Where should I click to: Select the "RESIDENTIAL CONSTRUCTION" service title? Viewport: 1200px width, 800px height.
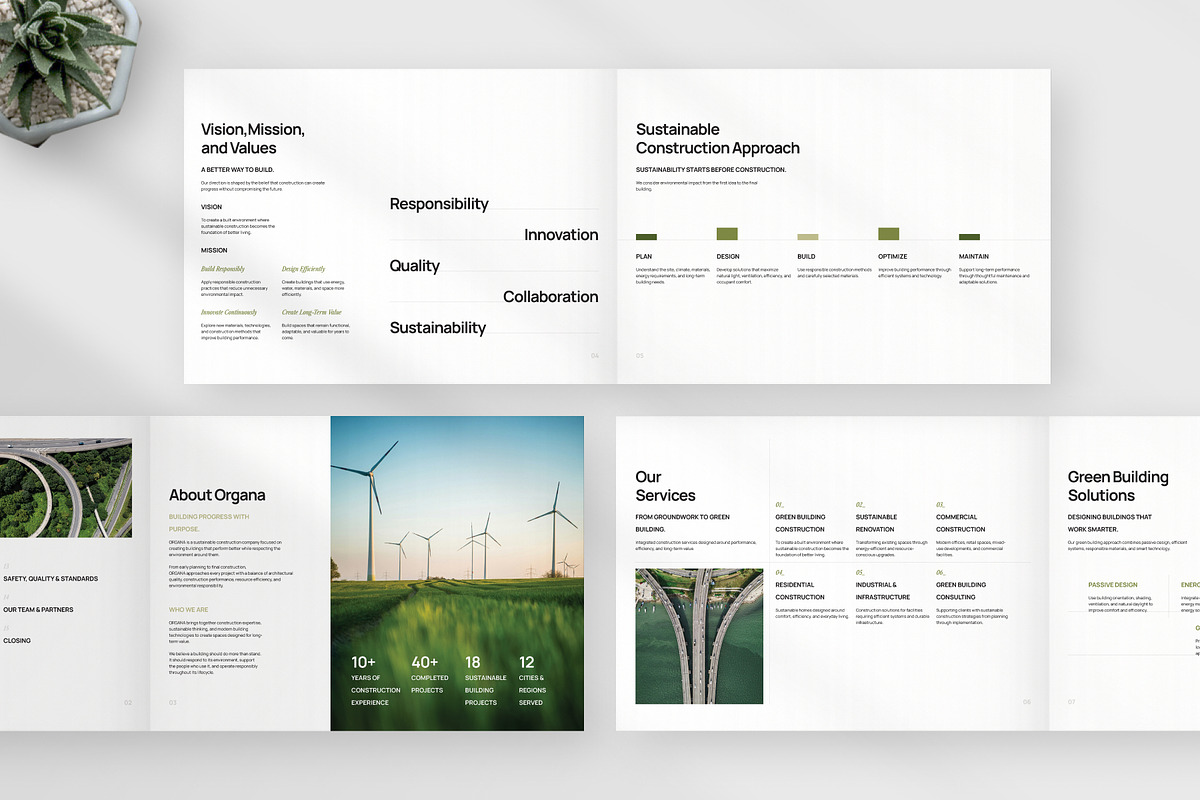tap(800, 591)
